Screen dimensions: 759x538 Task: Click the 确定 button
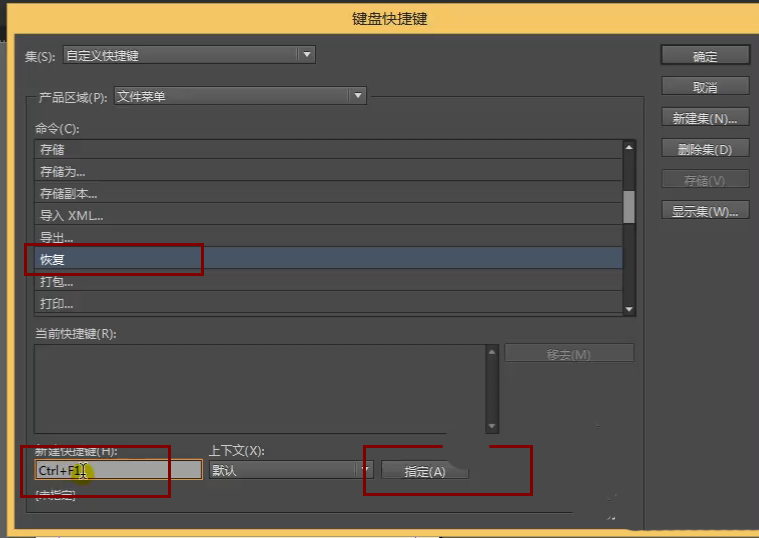coord(705,56)
